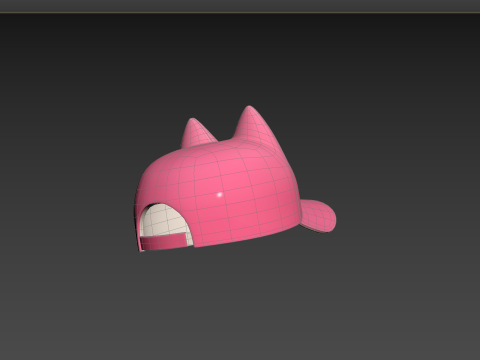
Task: Click the cream inner lining of cap
Action: click(166, 220)
